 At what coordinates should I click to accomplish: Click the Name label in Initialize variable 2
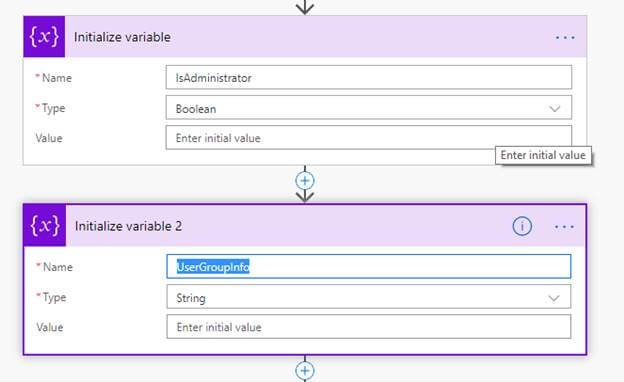tap(58, 267)
